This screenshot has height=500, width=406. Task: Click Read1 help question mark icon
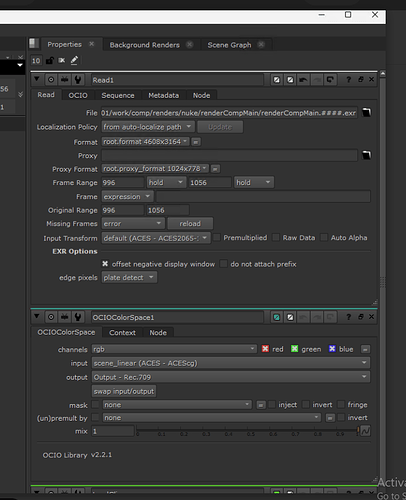[x=348, y=80]
